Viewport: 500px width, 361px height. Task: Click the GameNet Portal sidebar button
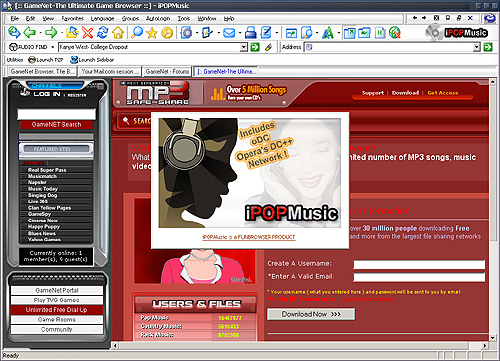(57, 290)
